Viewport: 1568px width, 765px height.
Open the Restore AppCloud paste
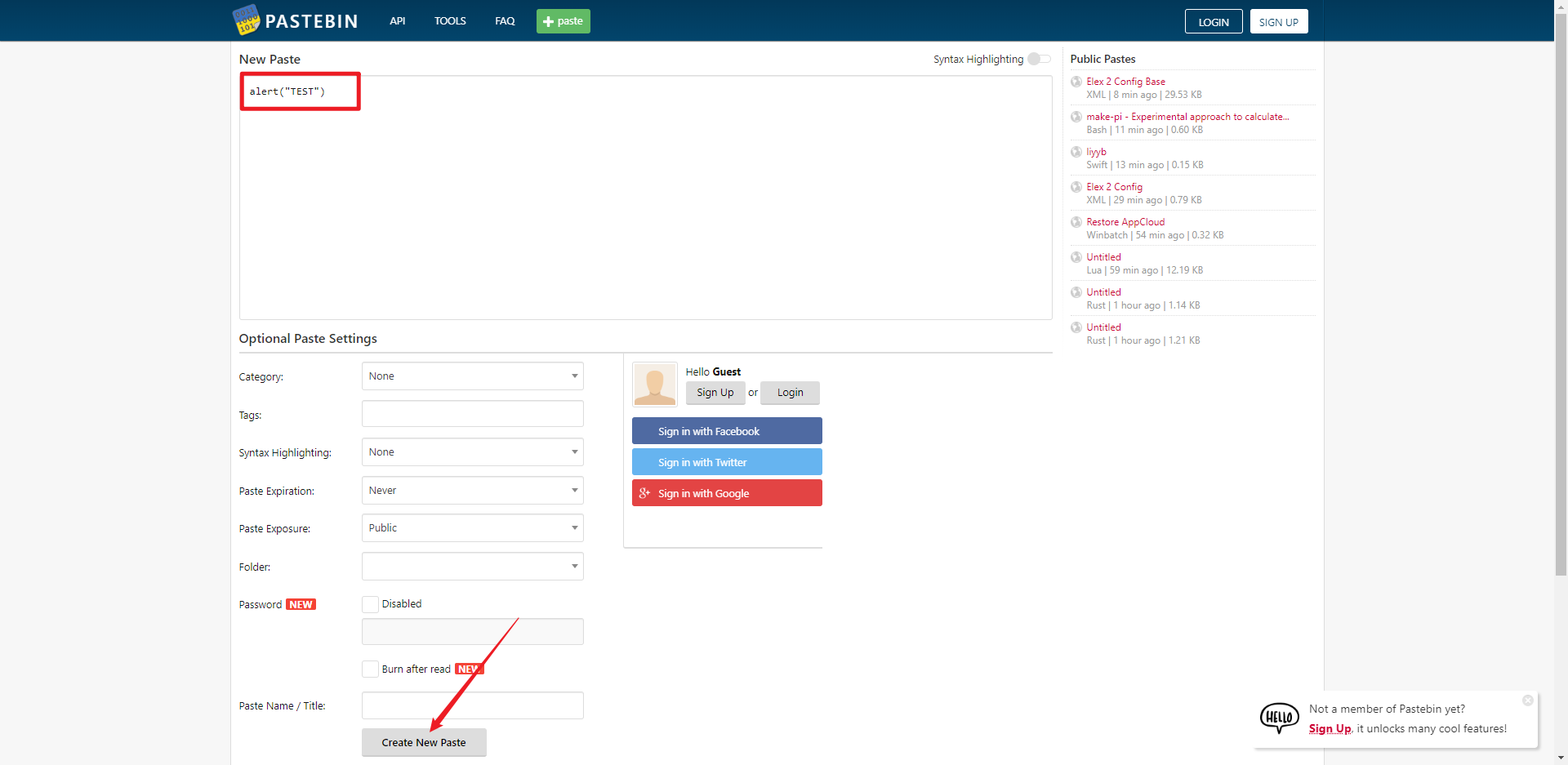[x=1125, y=222]
